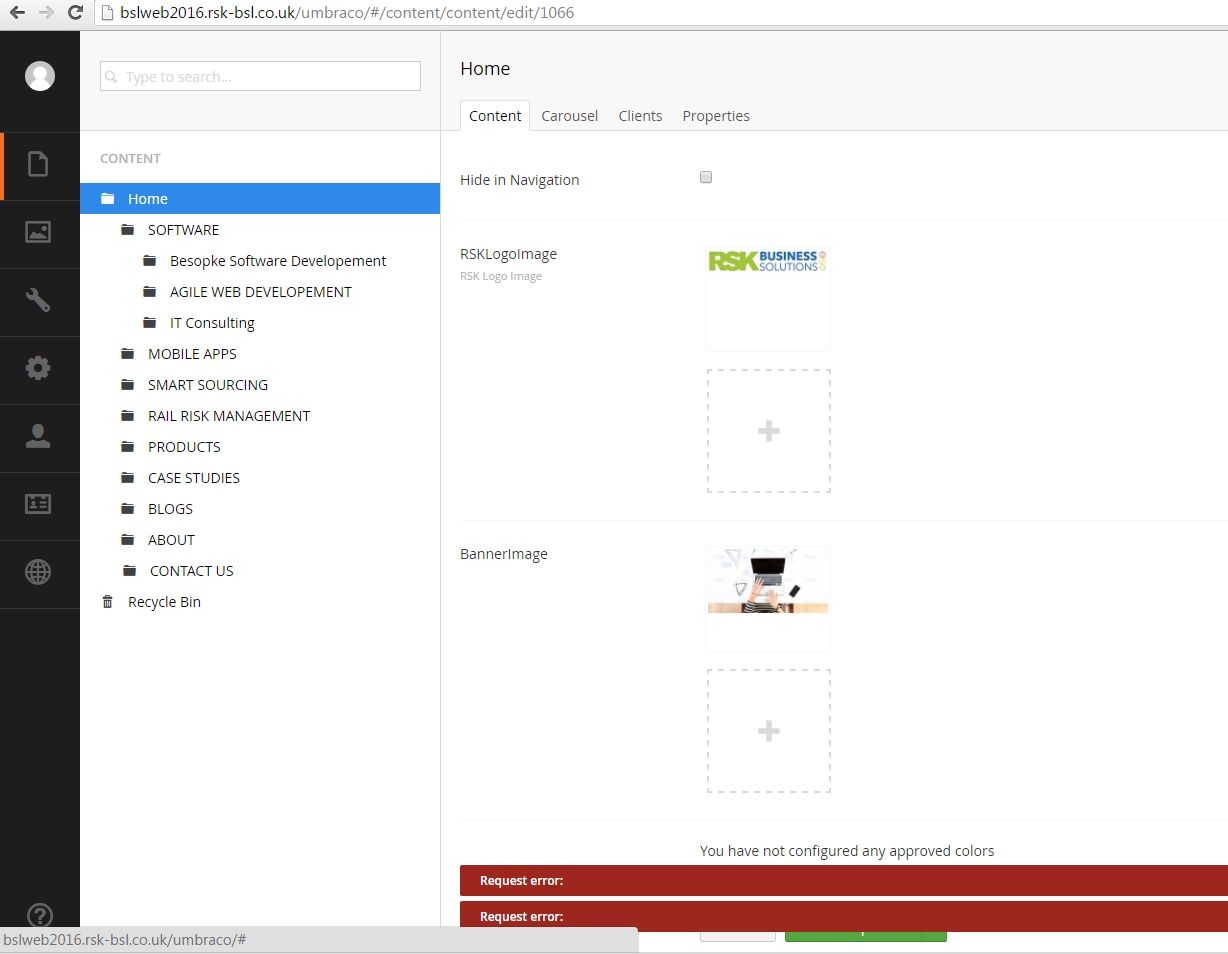
Task: Open the Settings wrench icon
Action: [38, 300]
